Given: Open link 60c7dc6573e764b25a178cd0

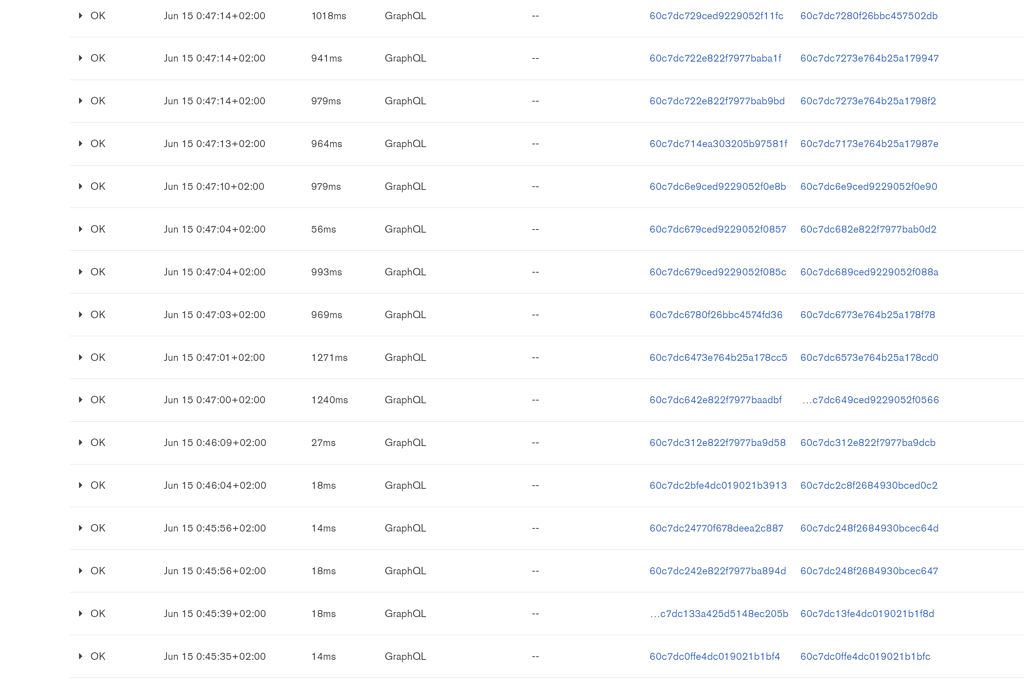Looking at the screenshot, I should [x=868, y=357].
